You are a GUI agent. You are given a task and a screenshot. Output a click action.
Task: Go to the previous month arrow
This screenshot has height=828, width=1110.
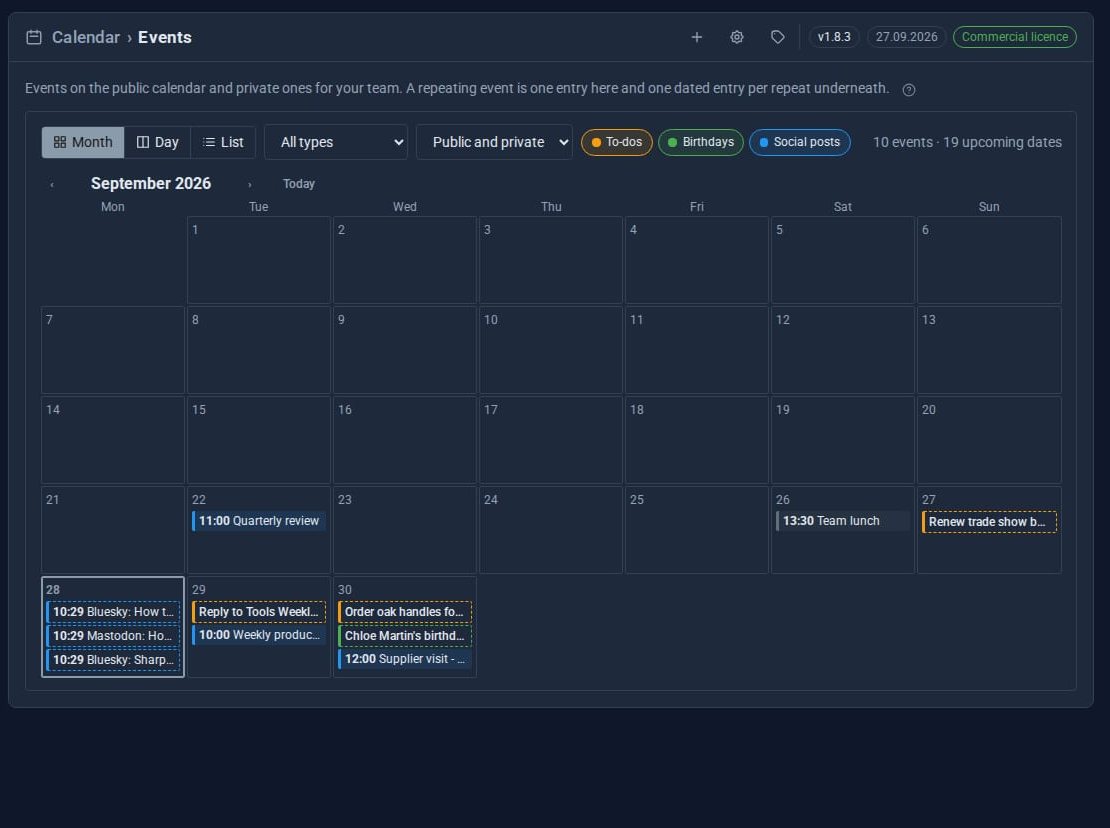coord(52,185)
